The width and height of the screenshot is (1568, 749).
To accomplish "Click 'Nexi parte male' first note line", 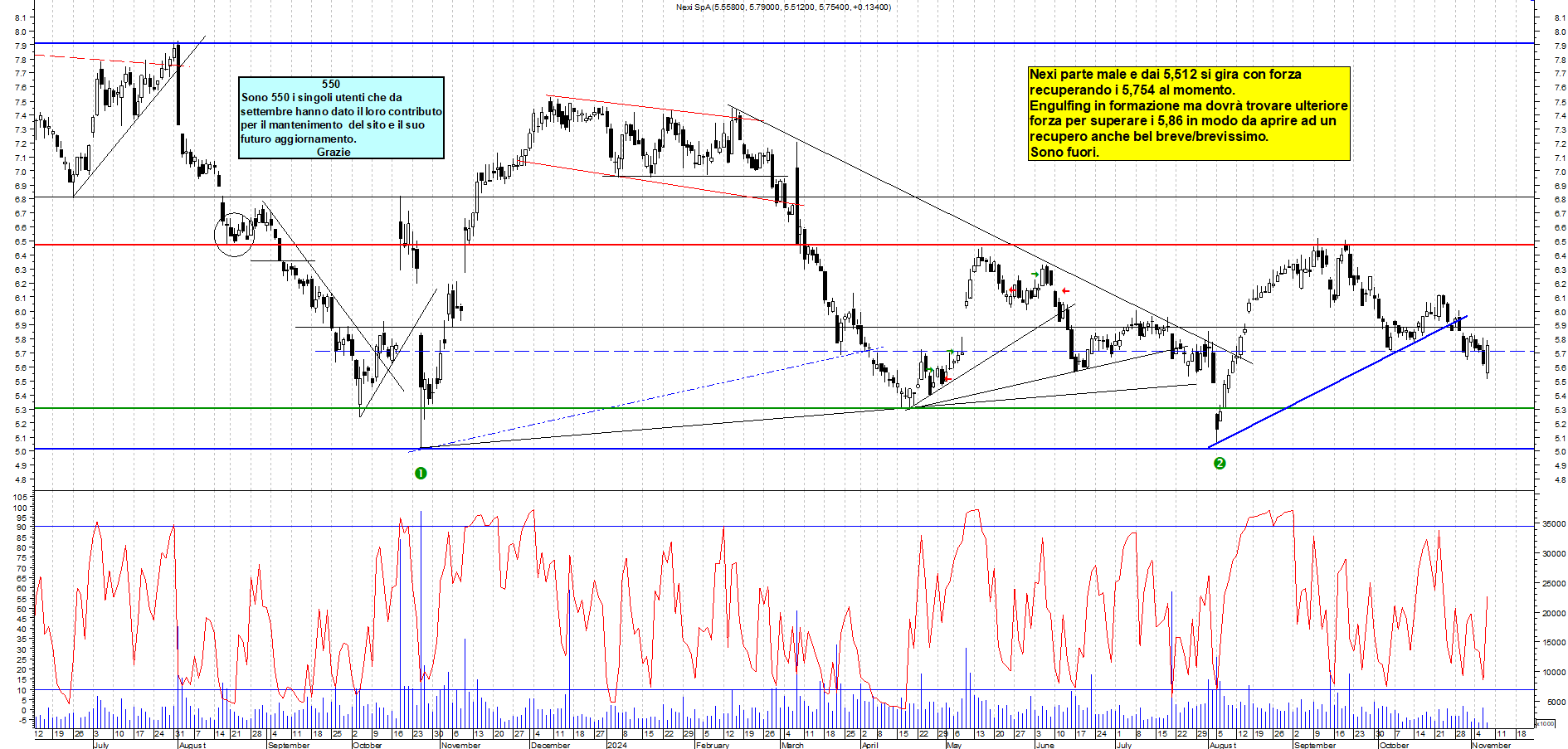I will pyautogui.click(x=1165, y=74).
